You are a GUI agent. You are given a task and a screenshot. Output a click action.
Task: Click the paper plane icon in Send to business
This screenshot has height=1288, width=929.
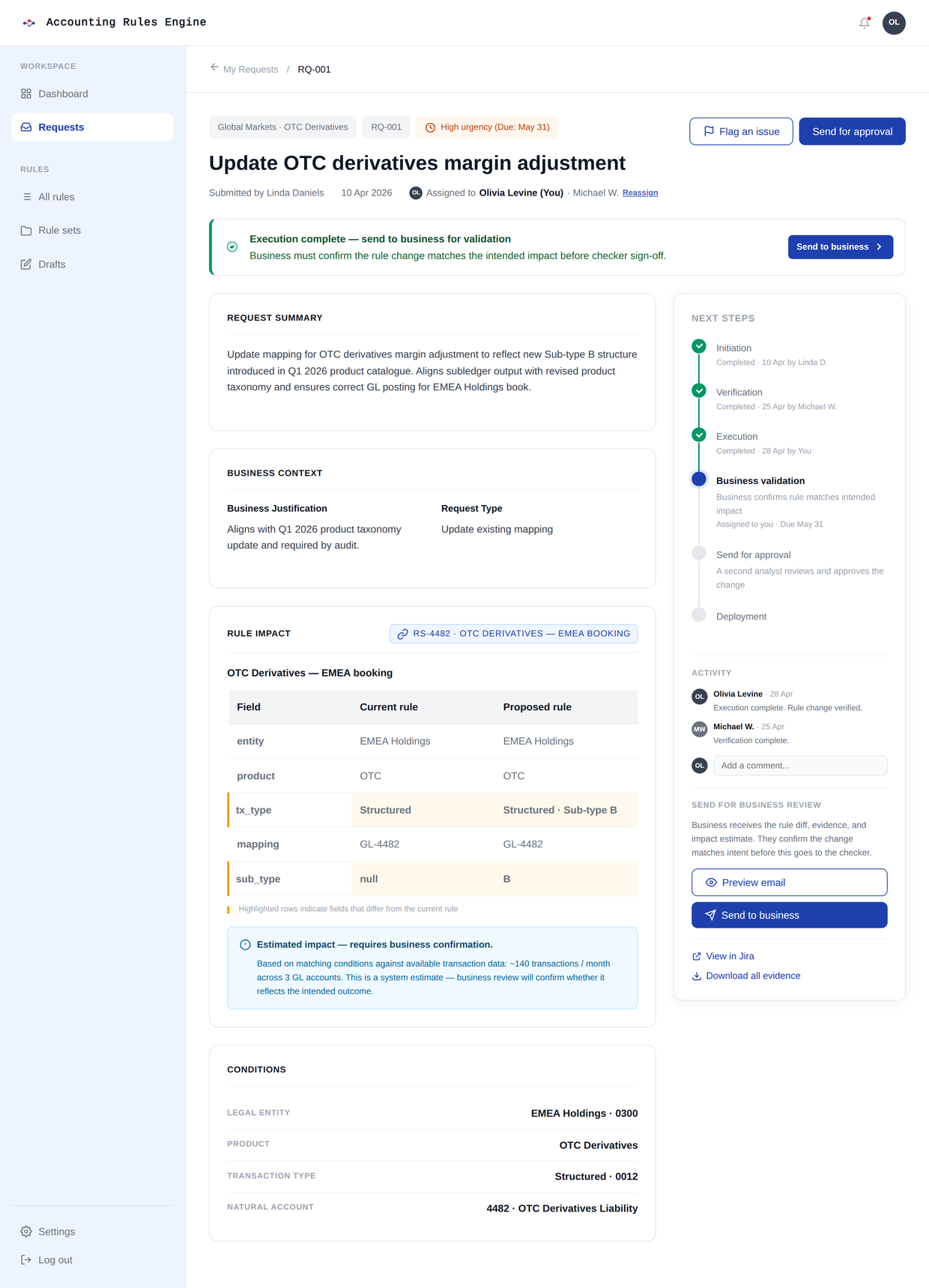click(x=710, y=915)
